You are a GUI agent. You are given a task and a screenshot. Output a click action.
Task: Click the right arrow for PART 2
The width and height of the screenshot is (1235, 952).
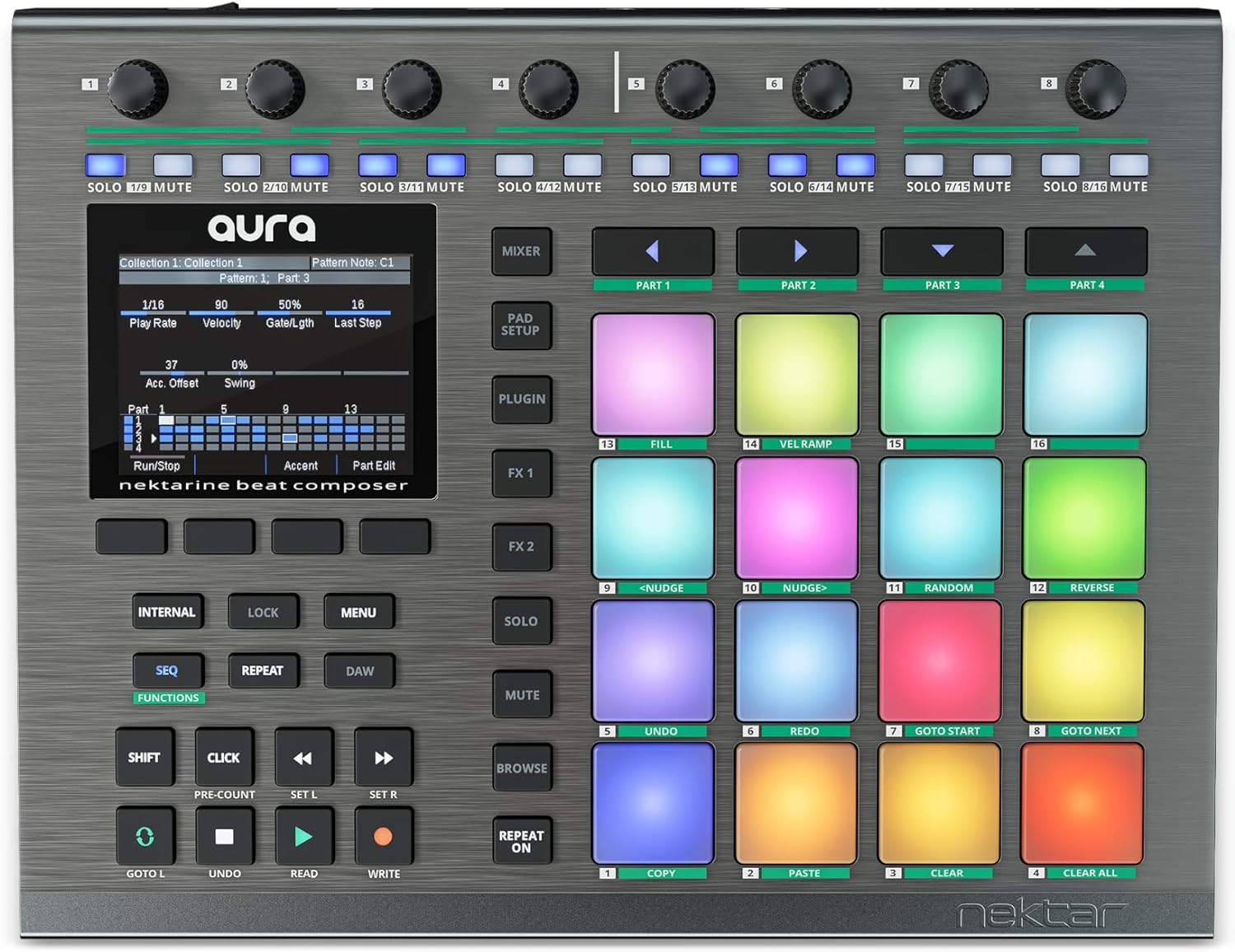click(x=796, y=252)
